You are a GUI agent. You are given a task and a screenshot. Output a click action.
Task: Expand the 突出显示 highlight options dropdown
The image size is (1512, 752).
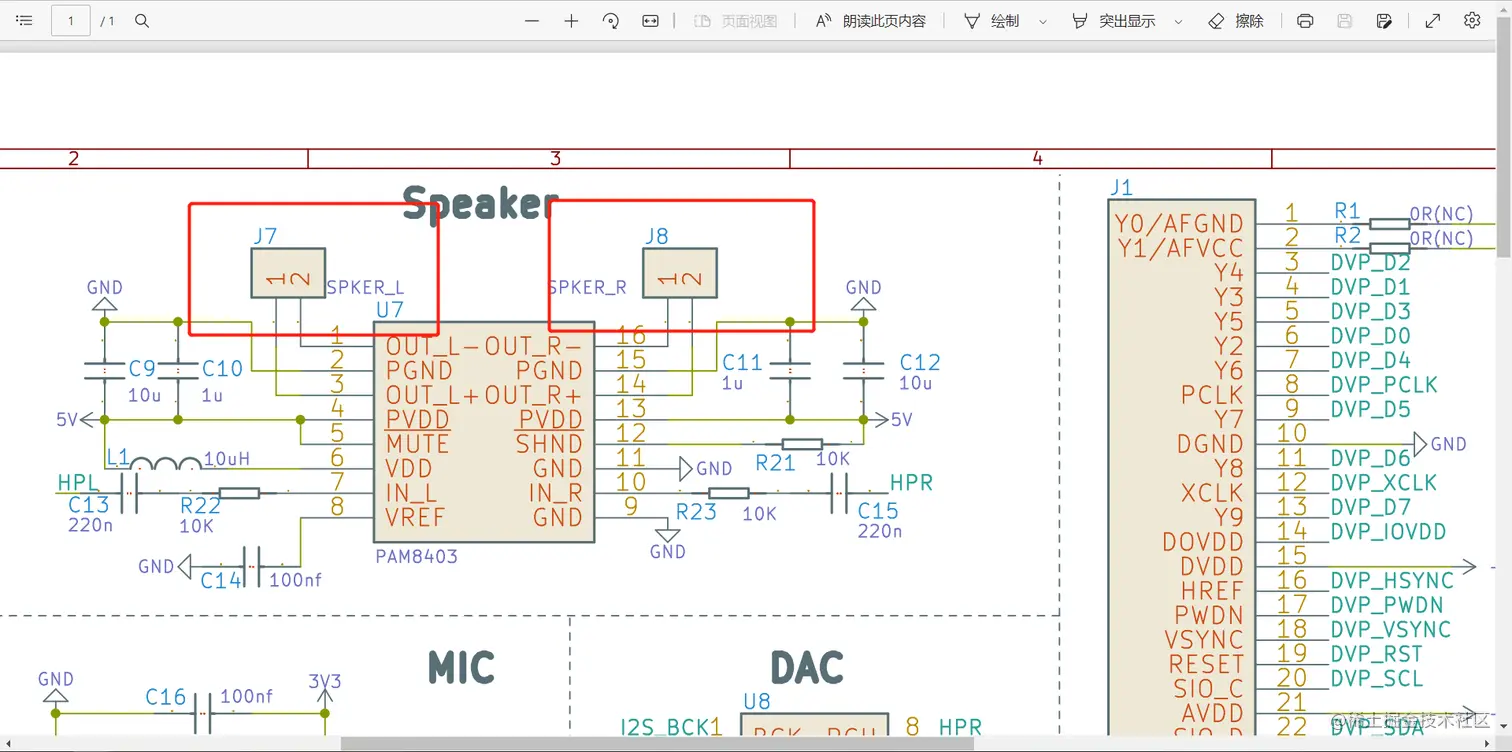(1178, 21)
